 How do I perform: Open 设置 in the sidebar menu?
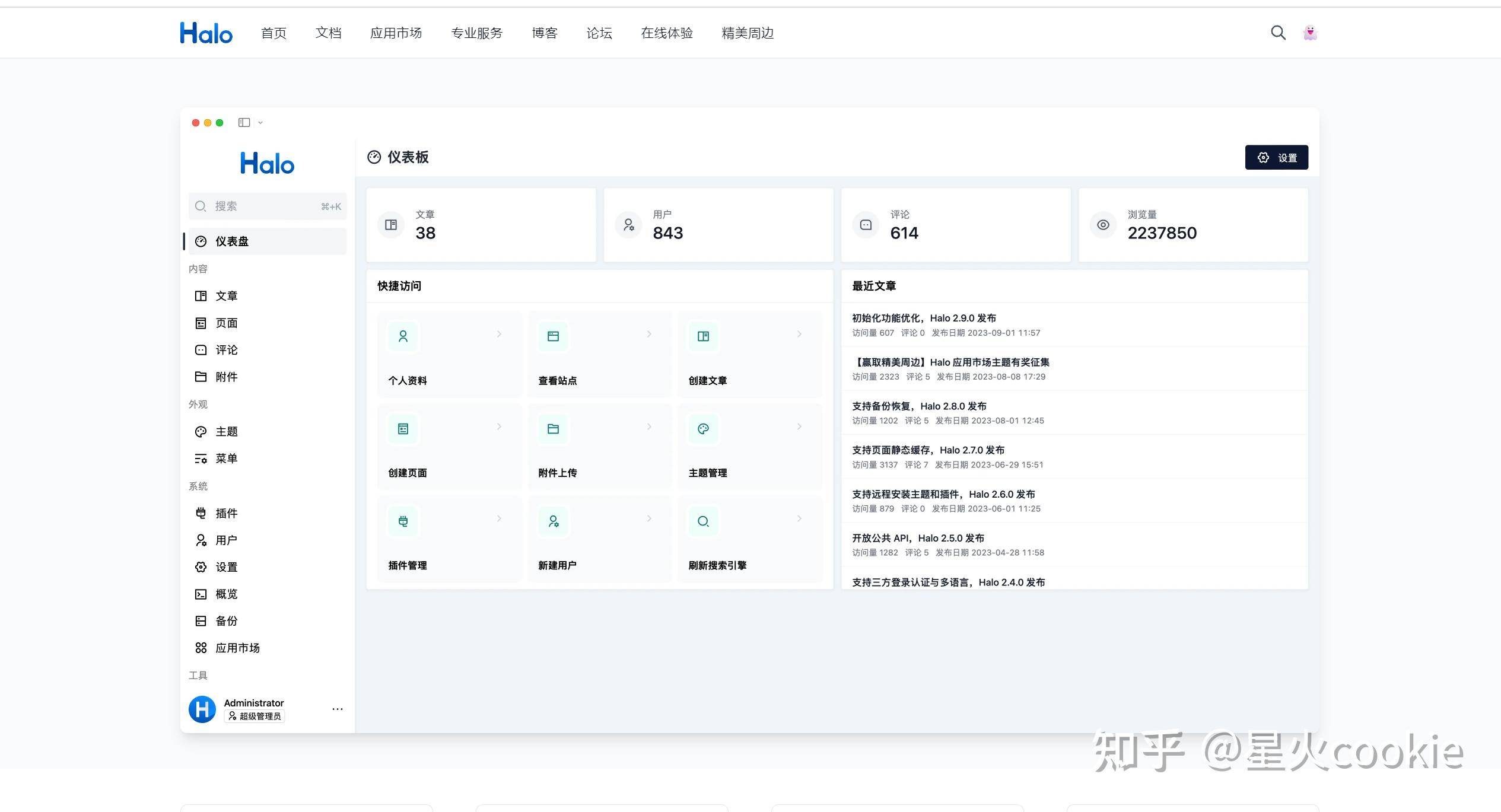(268, 567)
